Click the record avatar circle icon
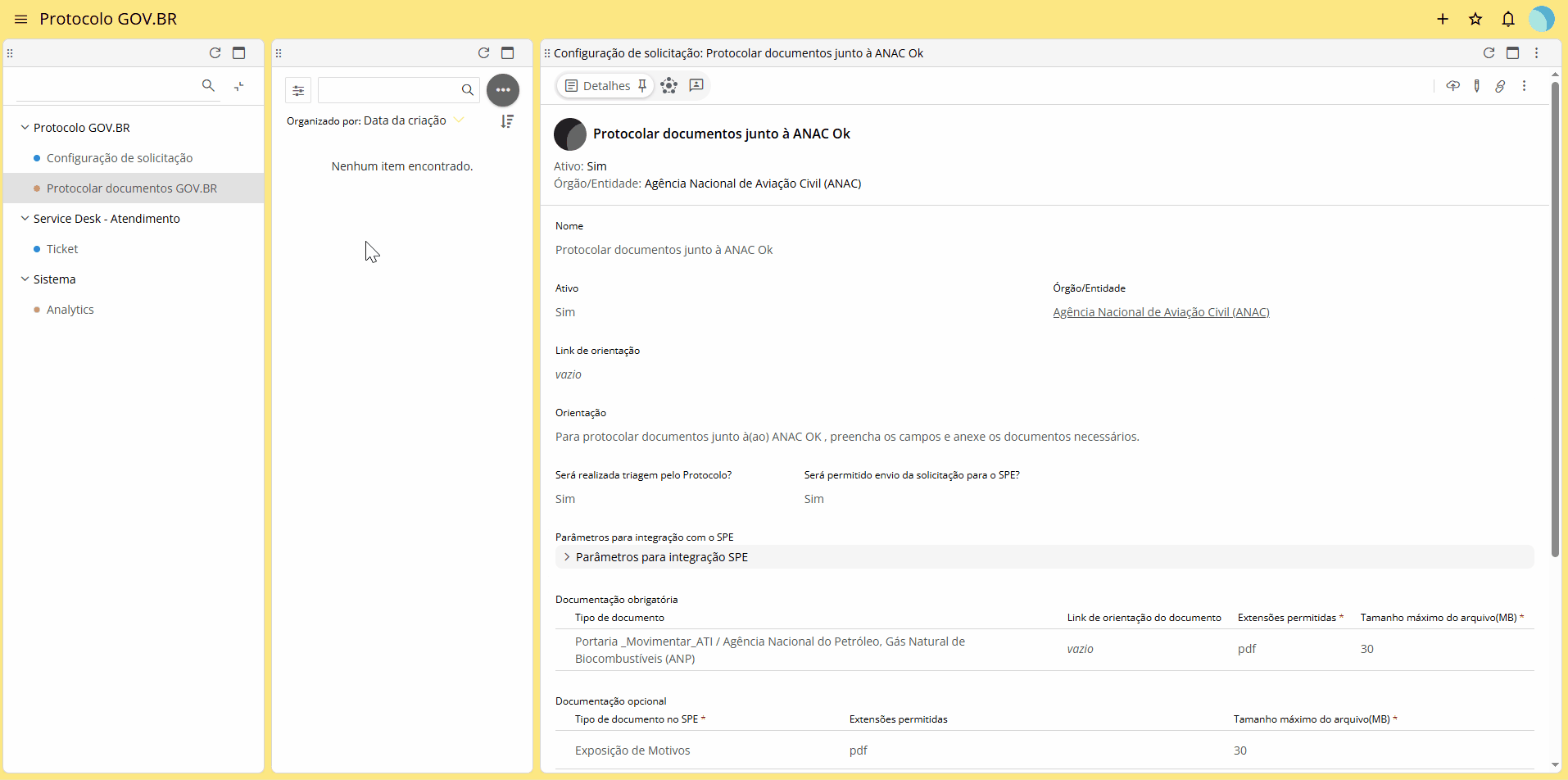The width and height of the screenshot is (1568, 780). [570, 134]
